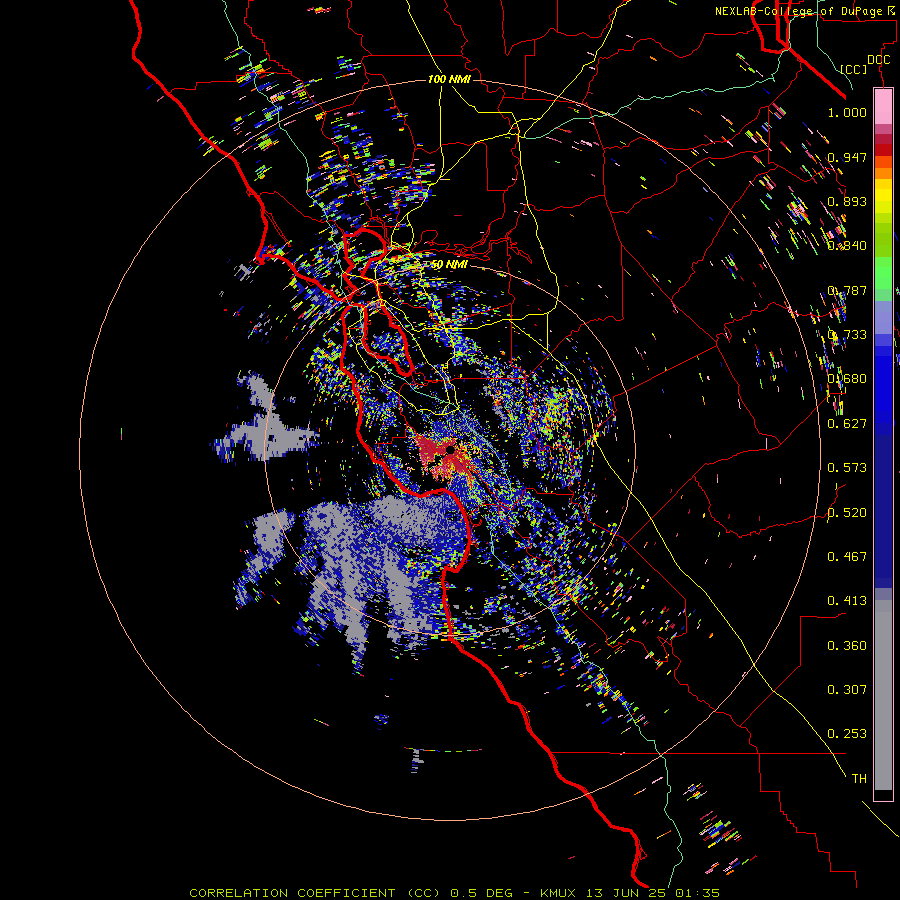Click the TH threshold label
This screenshot has width=900, height=900.
click(x=859, y=779)
